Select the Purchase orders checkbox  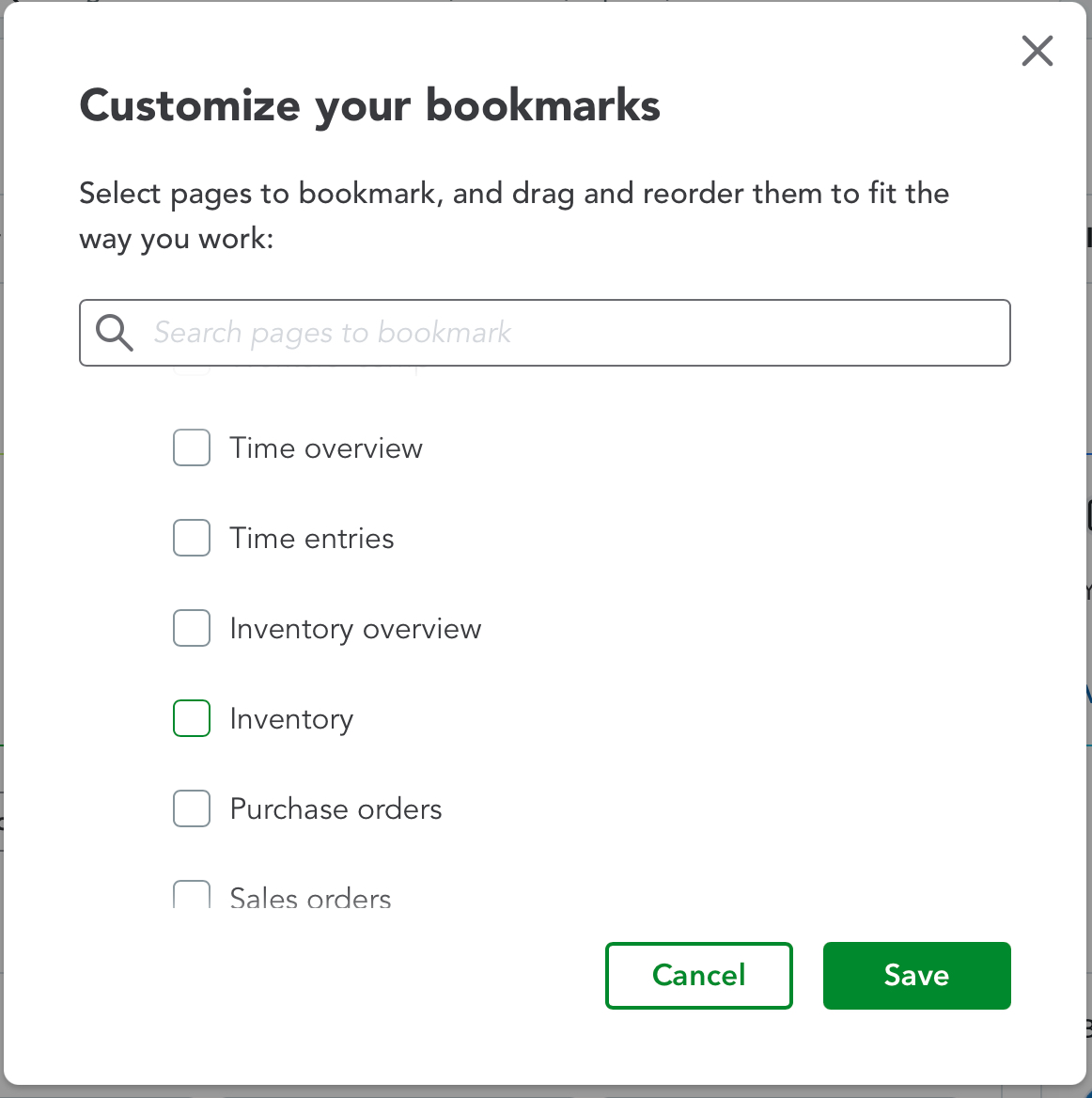192,808
